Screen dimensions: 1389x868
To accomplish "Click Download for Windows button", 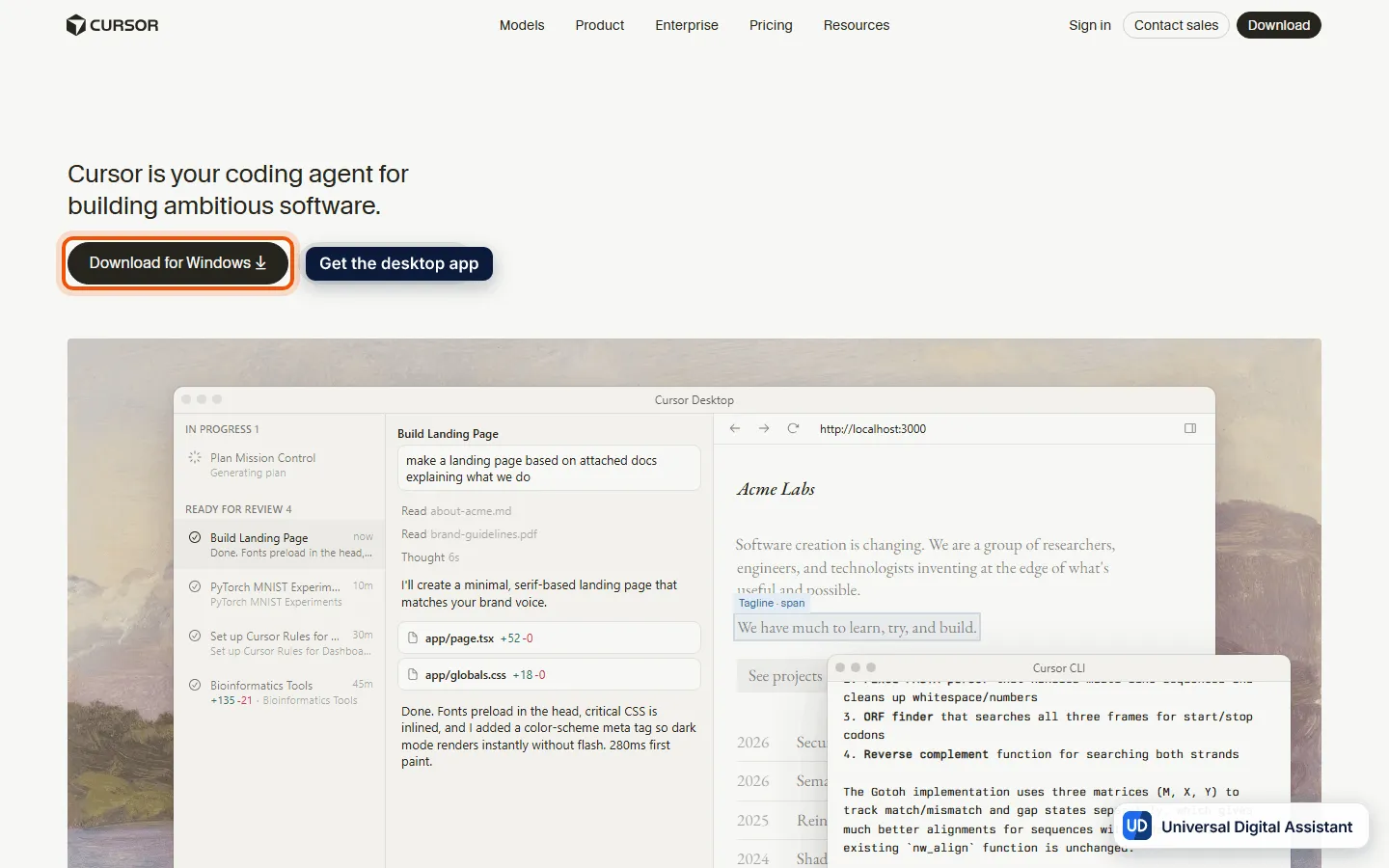I will 177,263.
